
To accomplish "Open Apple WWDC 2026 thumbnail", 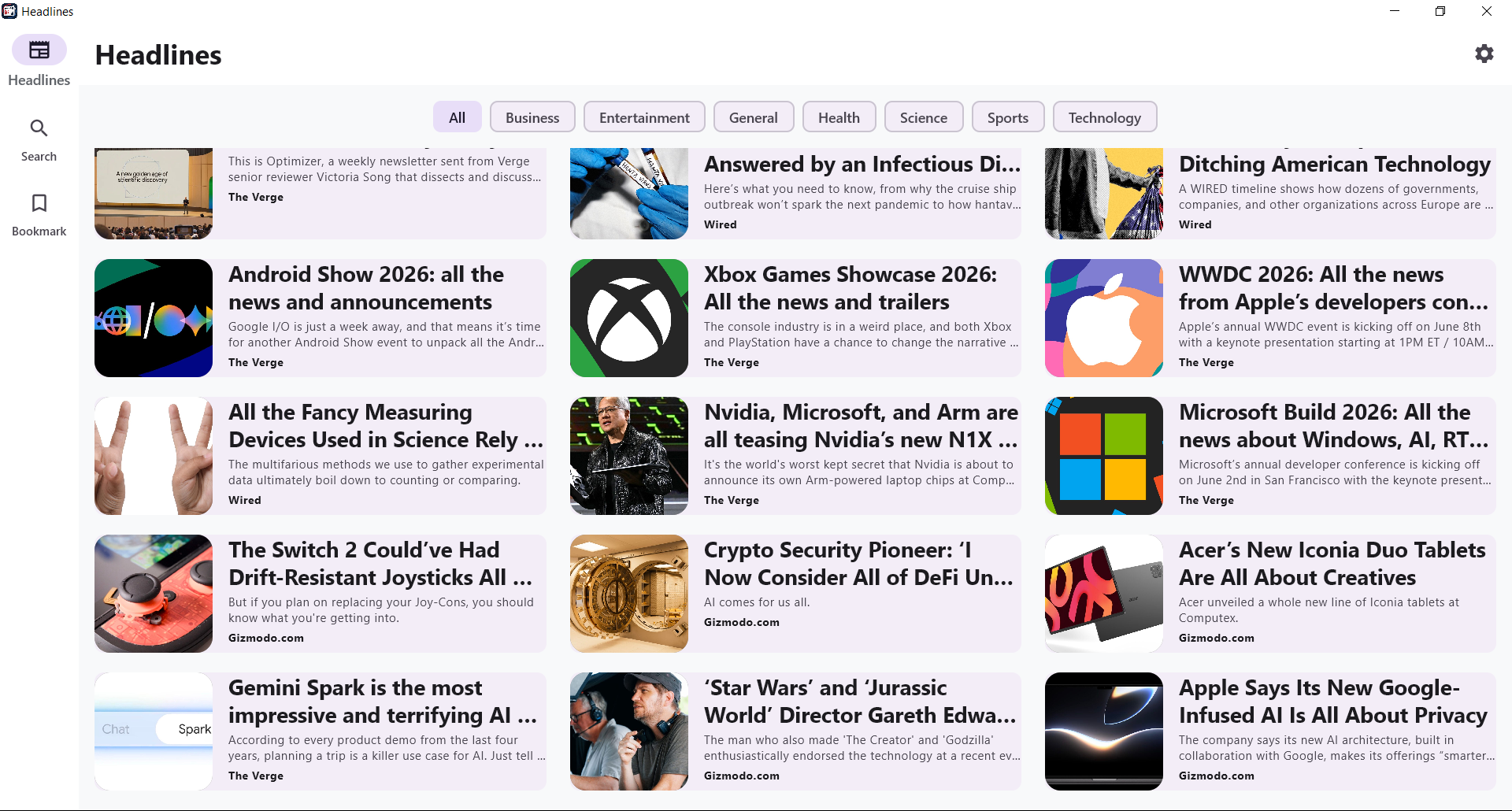I will (x=1104, y=318).
